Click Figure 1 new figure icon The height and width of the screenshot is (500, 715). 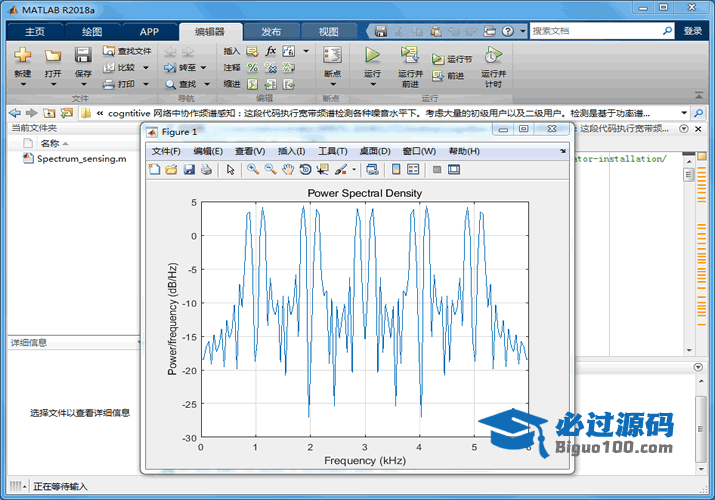(x=154, y=170)
